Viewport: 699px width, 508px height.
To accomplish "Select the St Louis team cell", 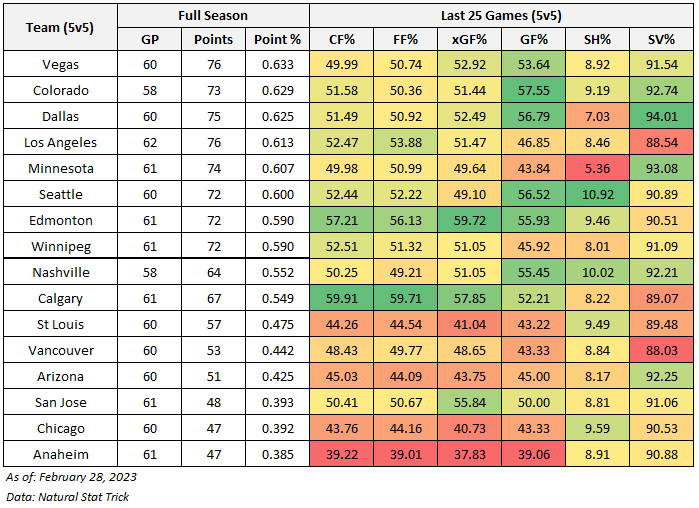I will pos(60,324).
